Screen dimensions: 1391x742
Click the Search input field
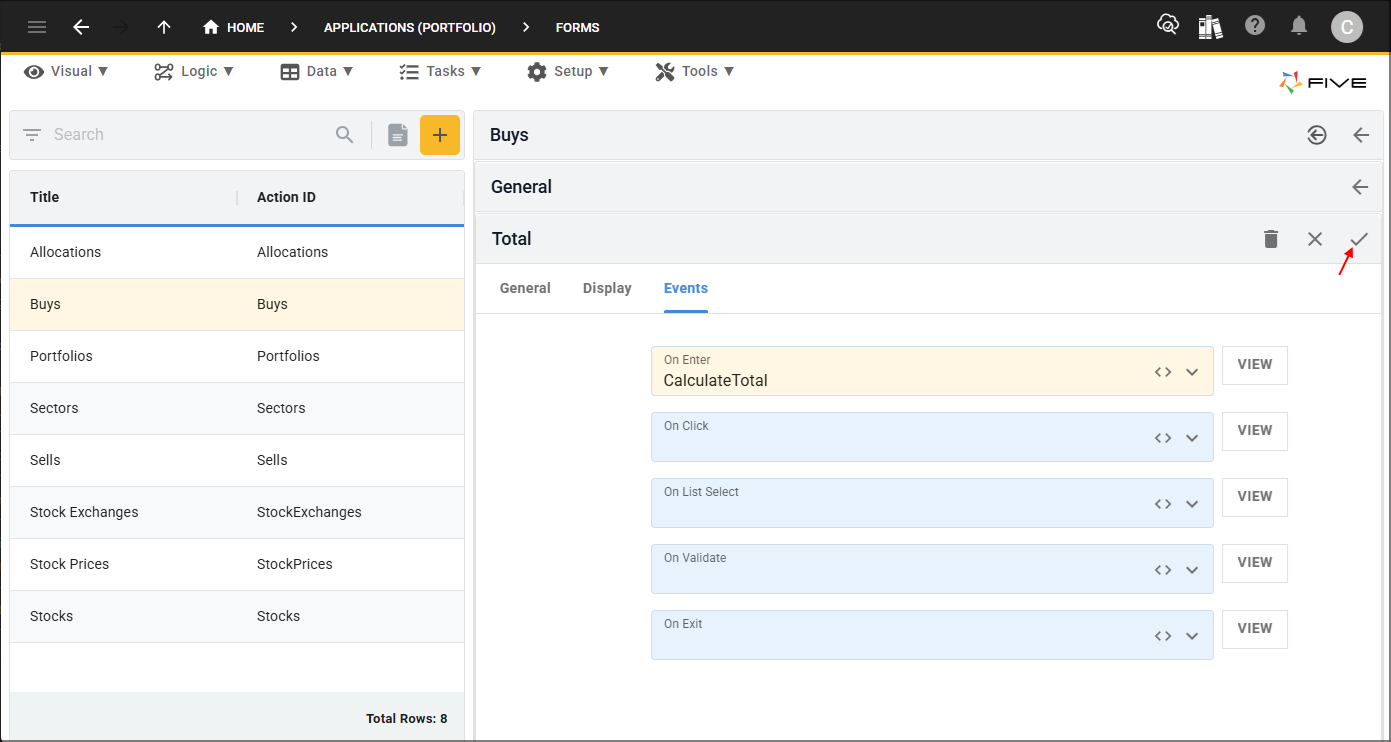pos(190,135)
